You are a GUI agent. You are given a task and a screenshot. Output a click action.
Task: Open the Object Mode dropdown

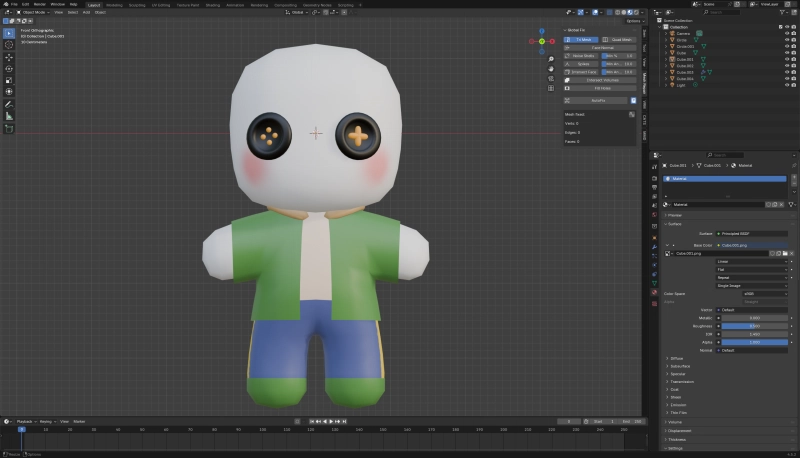coord(32,12)
